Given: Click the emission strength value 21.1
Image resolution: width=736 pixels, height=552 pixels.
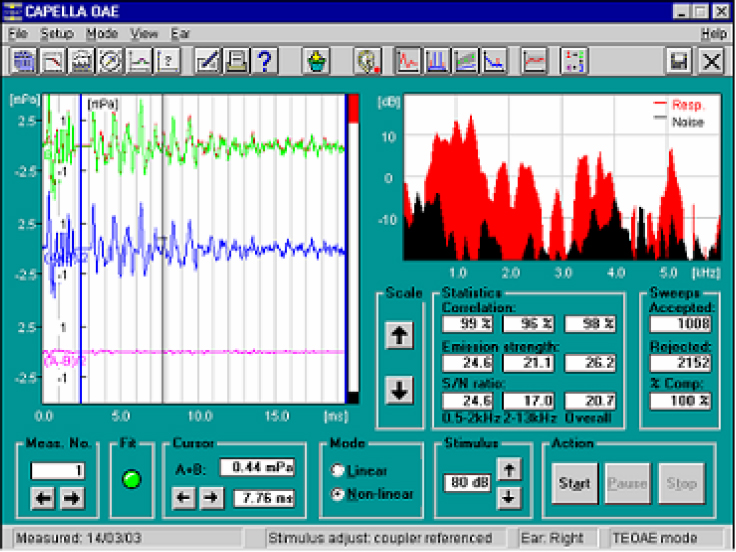Looking at the screenshot, I should point(529,363).
